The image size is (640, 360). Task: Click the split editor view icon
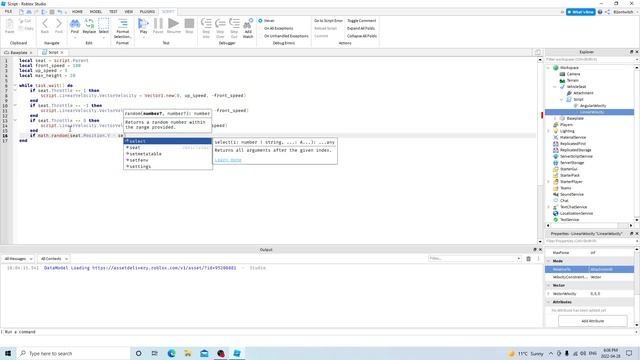[538, 52]
